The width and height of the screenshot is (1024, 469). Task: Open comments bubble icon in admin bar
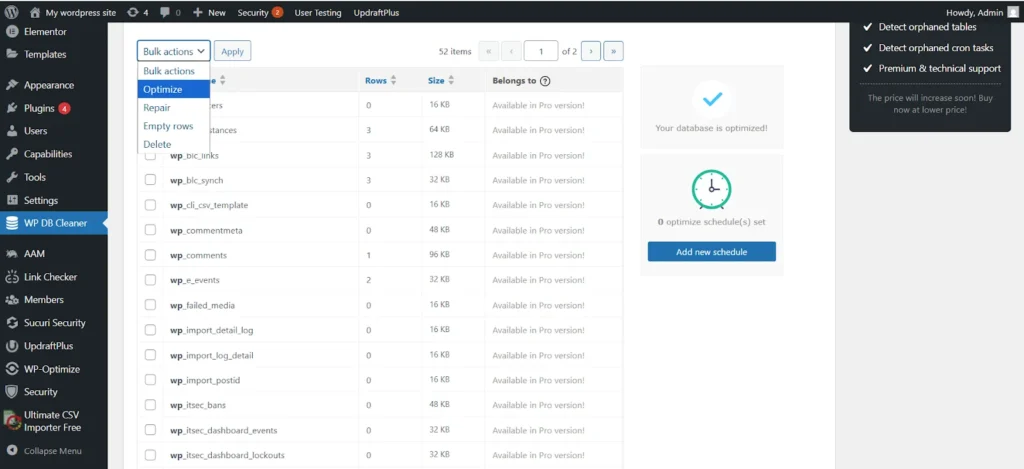tap(164, 12)
